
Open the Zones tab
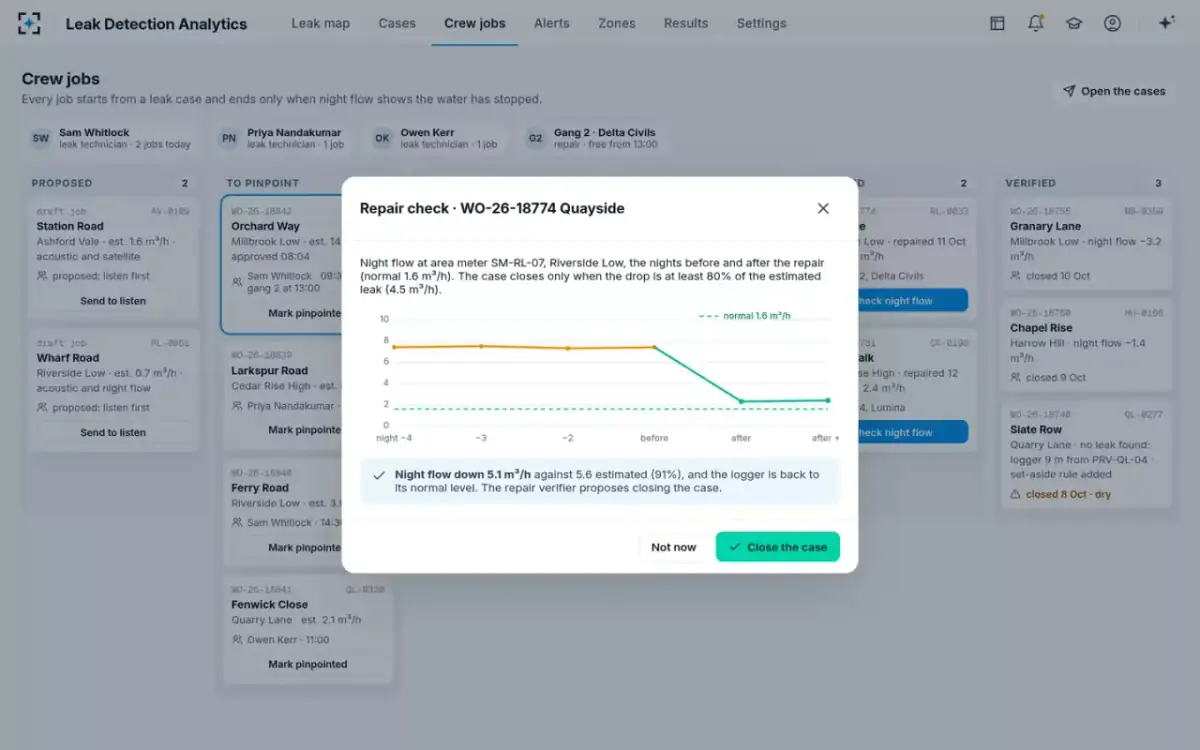click(x=617, y=23)
